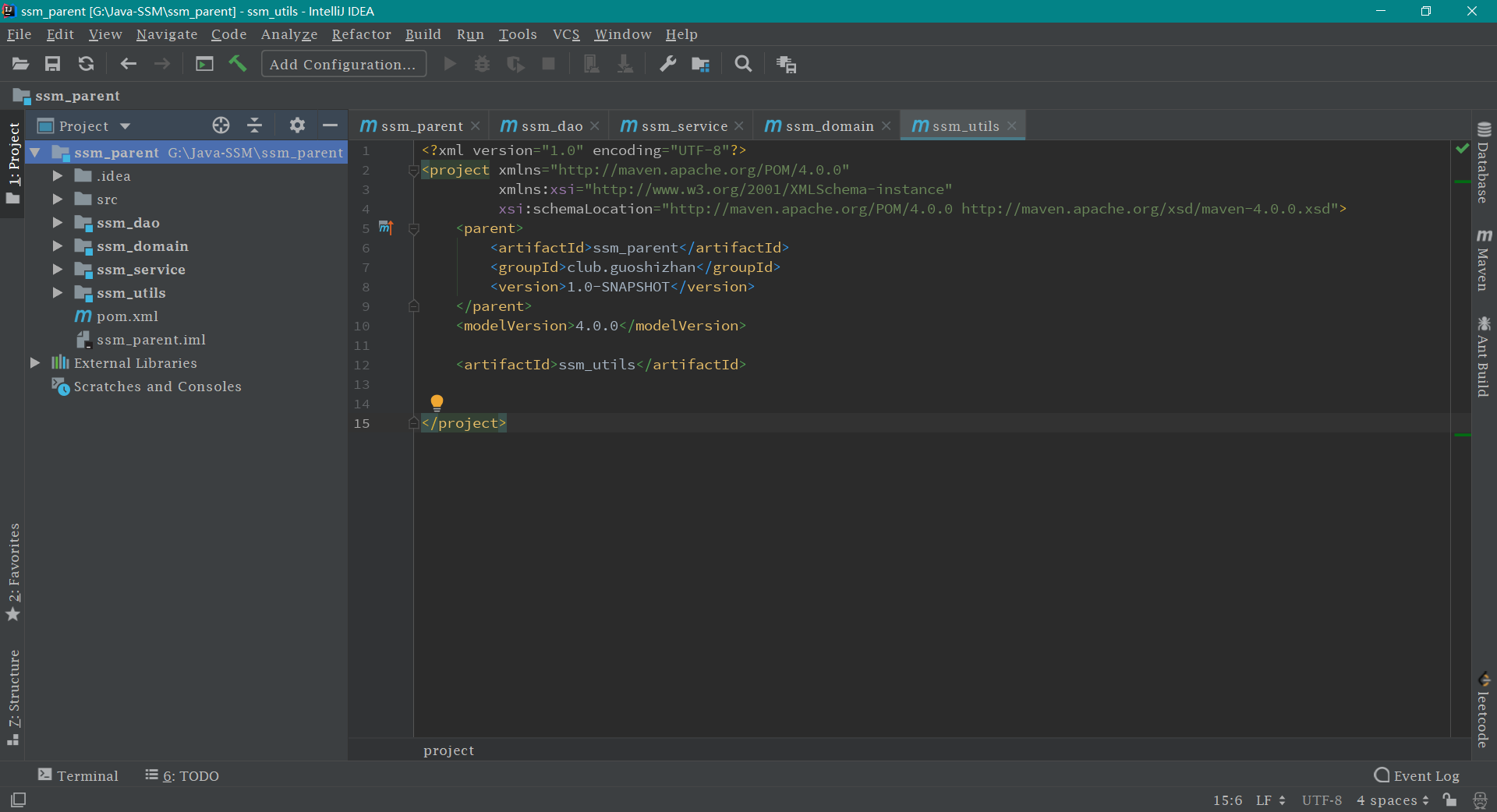Click the yellow intention lightbulb in editor
Screen dimensions: 1497x812
click(437, 402)
